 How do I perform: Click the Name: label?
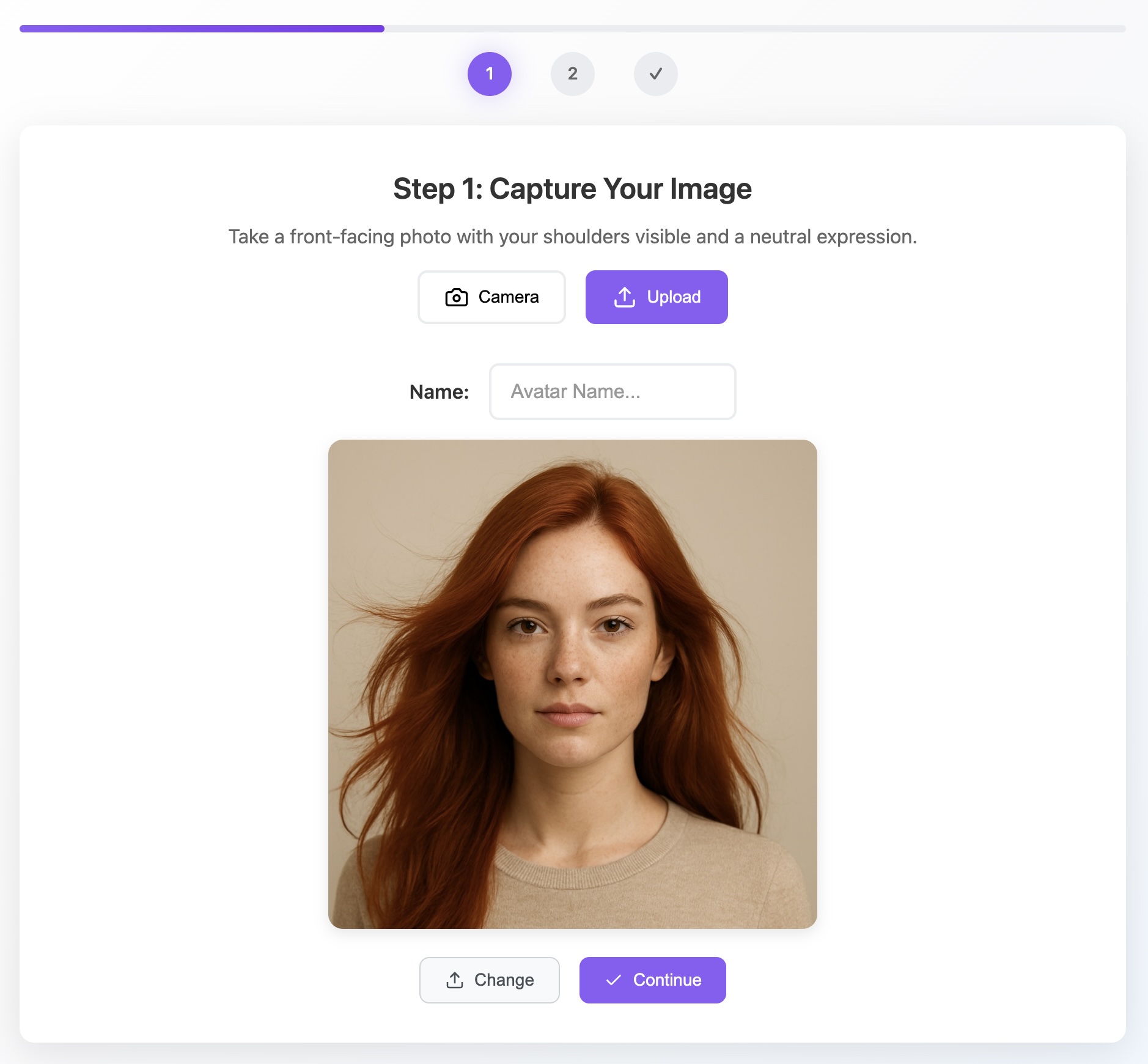click(440, 391)
